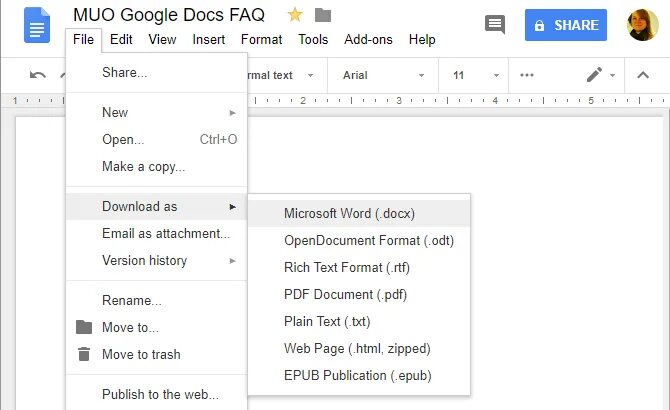The image size is (670, 410).
Task: Click the move-to-folder icon beside the title
Action: click(323, 15)
